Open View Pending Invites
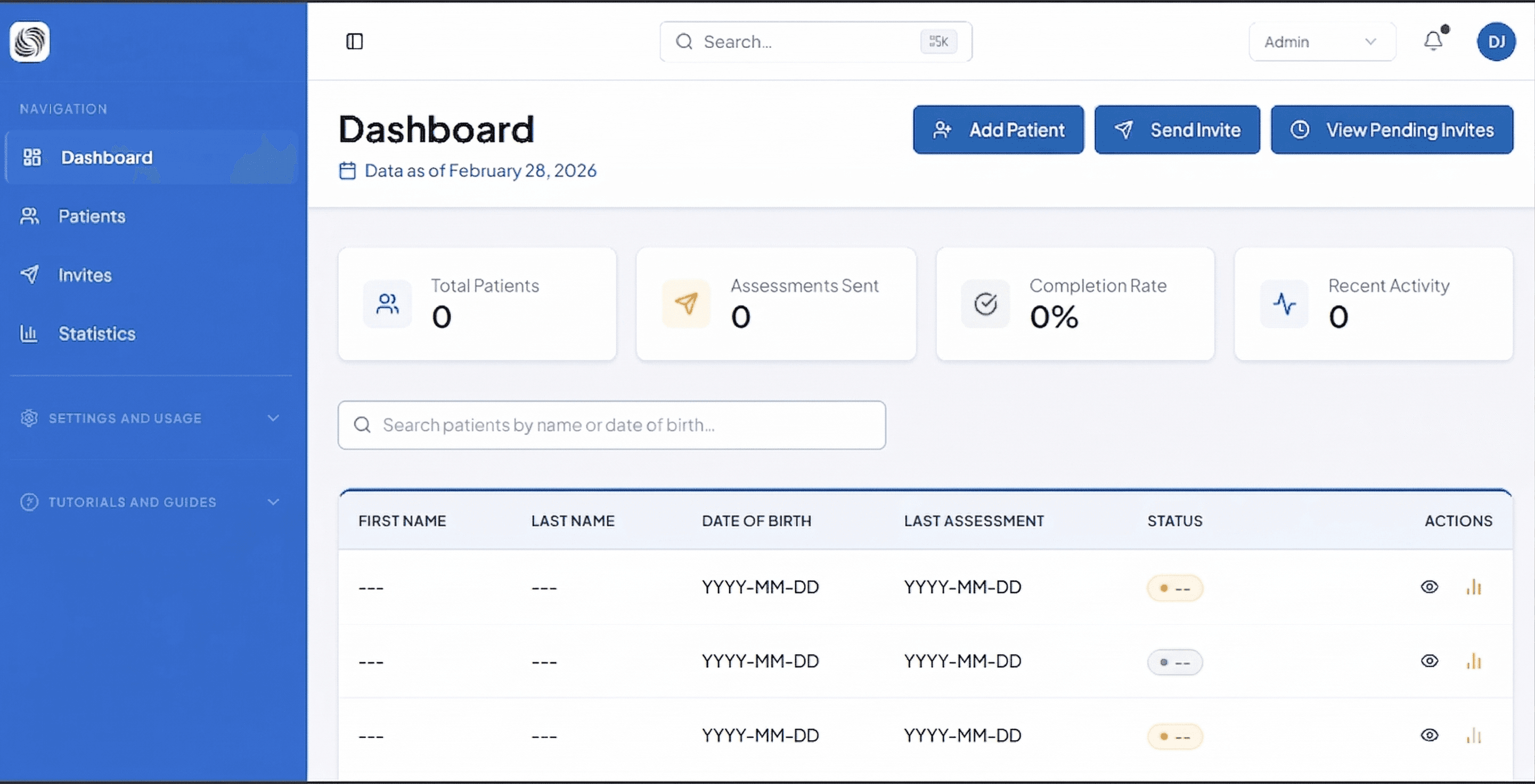The image size is (1535, 784). coord(1391,129)
